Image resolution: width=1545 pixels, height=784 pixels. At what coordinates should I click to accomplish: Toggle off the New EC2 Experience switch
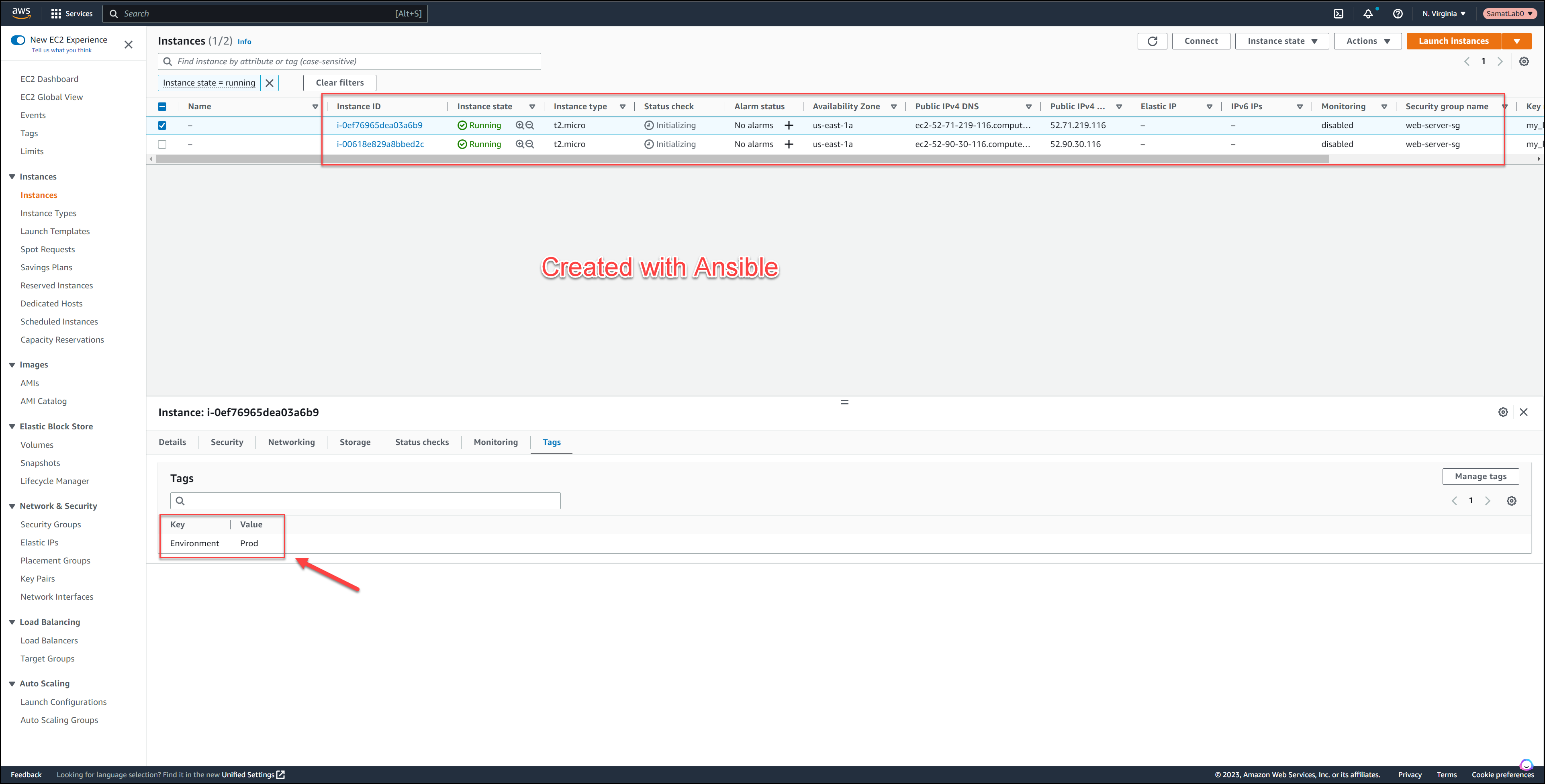pyautogui.click(x=17, y=40)
